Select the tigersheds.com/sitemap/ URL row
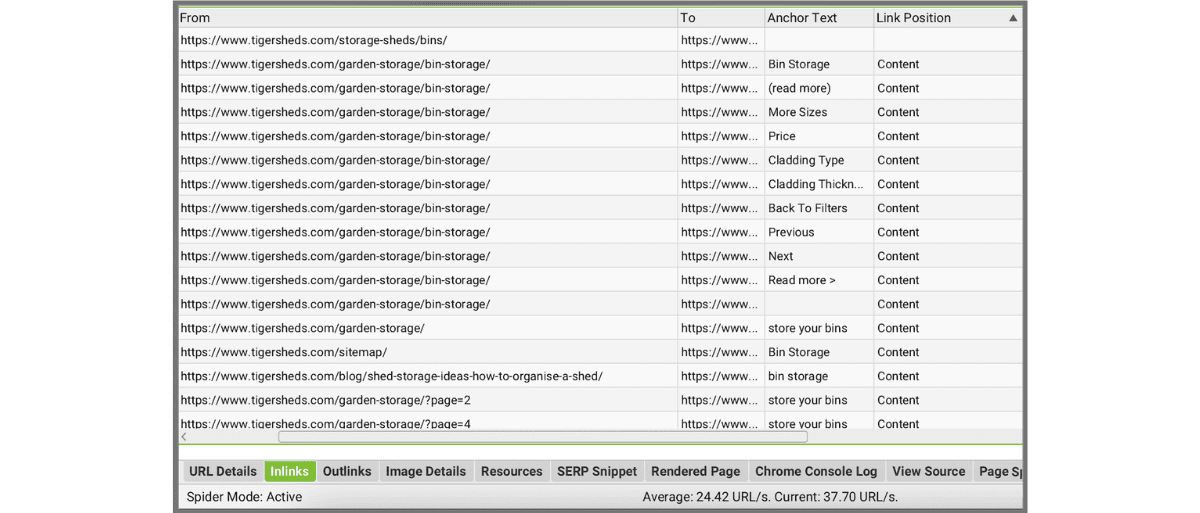Viewport: 1200px width, 513px height. click(x=600, y=352)
